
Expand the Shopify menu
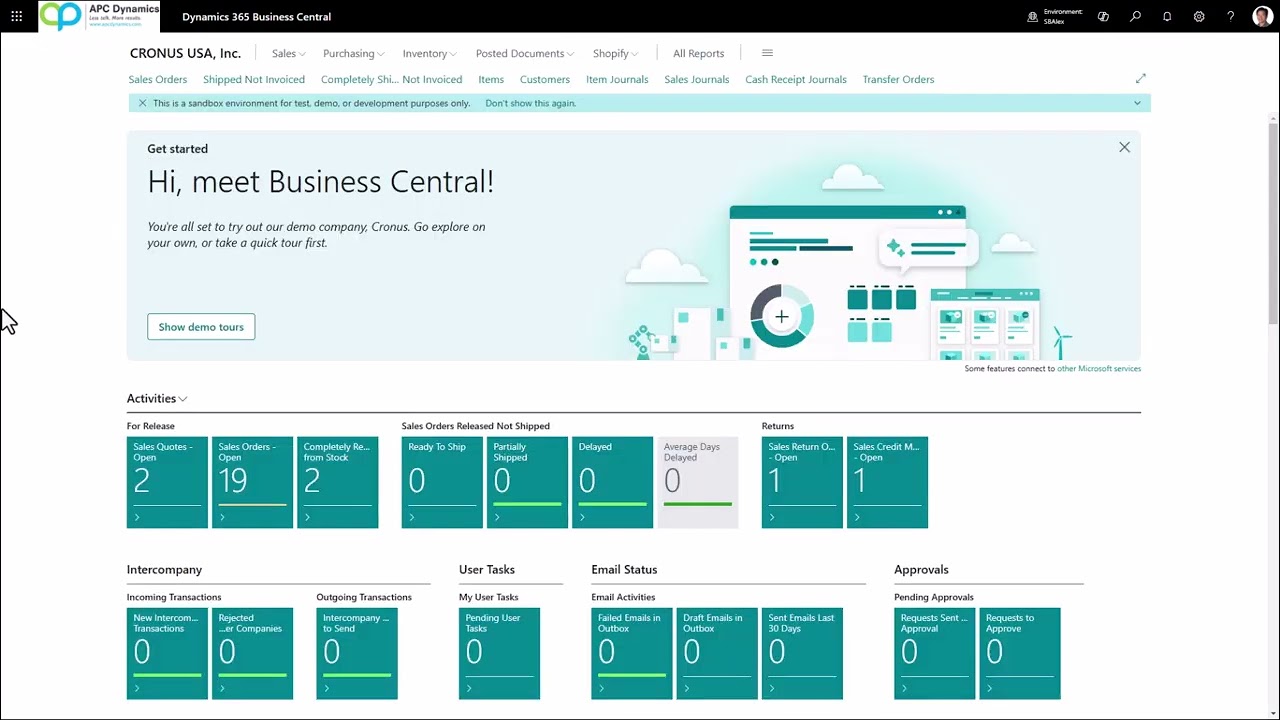pos(615,54)
